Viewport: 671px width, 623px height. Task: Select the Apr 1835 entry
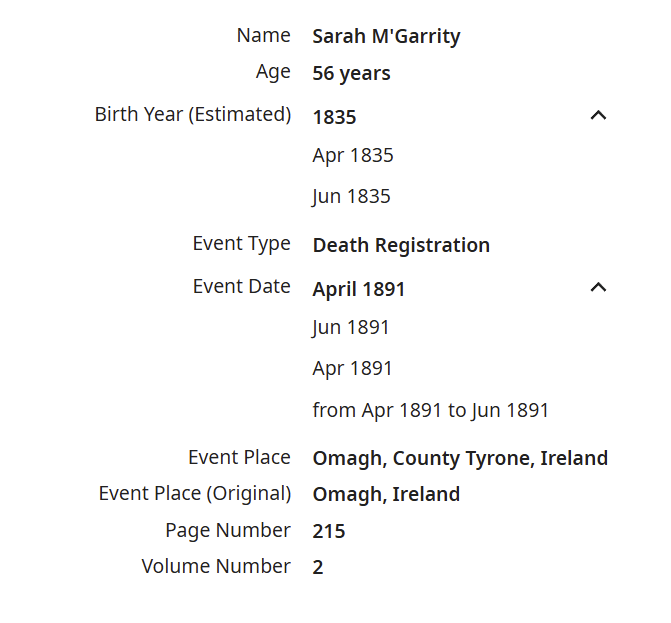353,155
